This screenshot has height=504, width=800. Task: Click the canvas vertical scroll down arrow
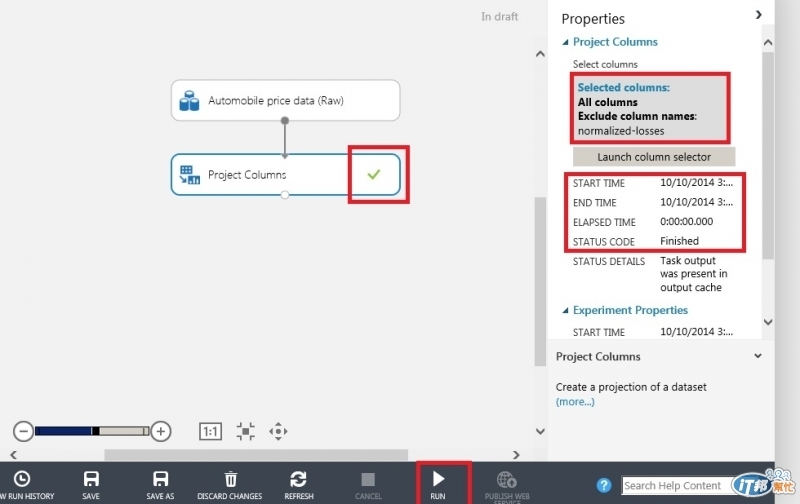[540, 432]
